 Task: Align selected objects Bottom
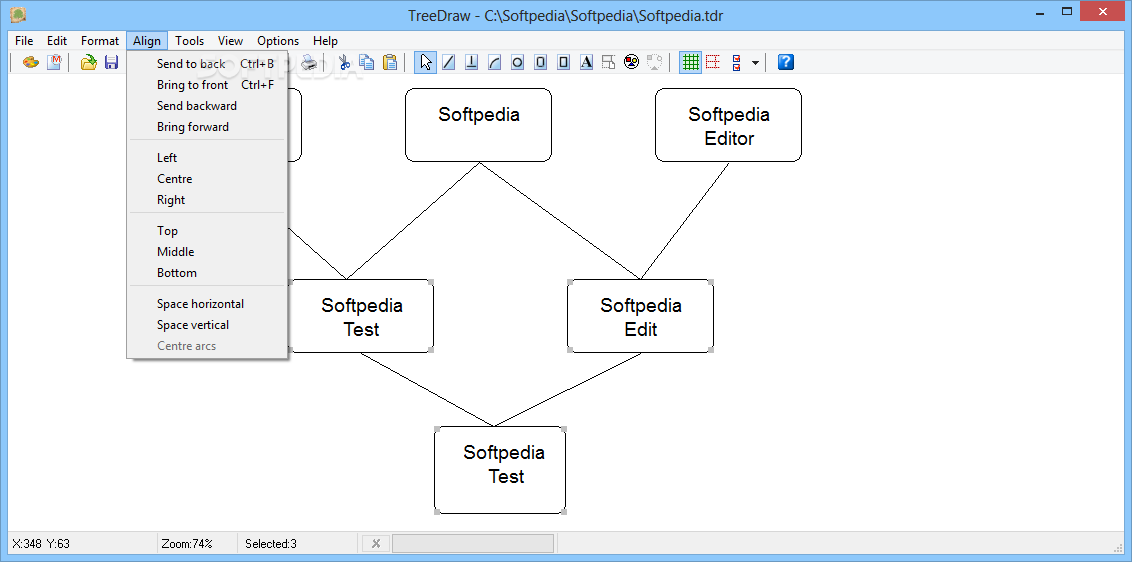208,273
